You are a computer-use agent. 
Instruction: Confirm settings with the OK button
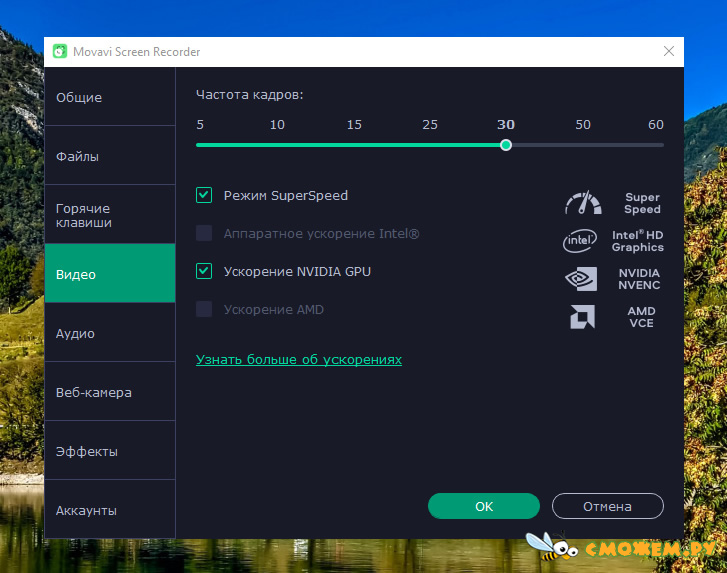point(484,506)
